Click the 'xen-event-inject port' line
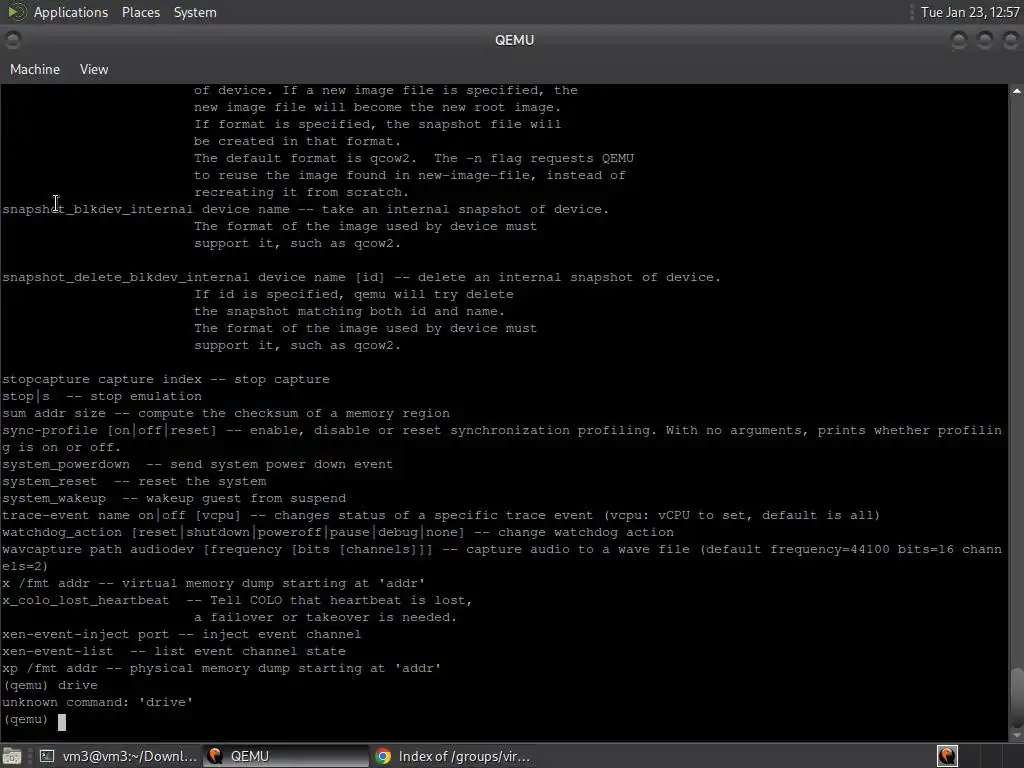 (182, 634)
